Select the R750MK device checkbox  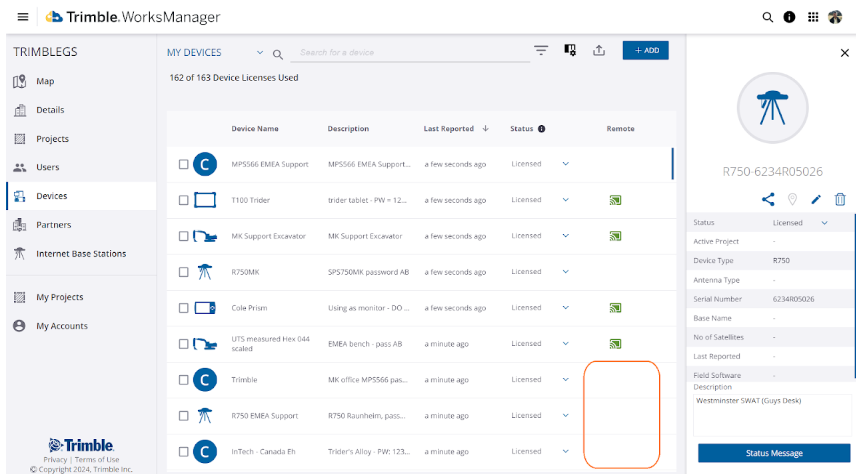(x=183, y=272)
